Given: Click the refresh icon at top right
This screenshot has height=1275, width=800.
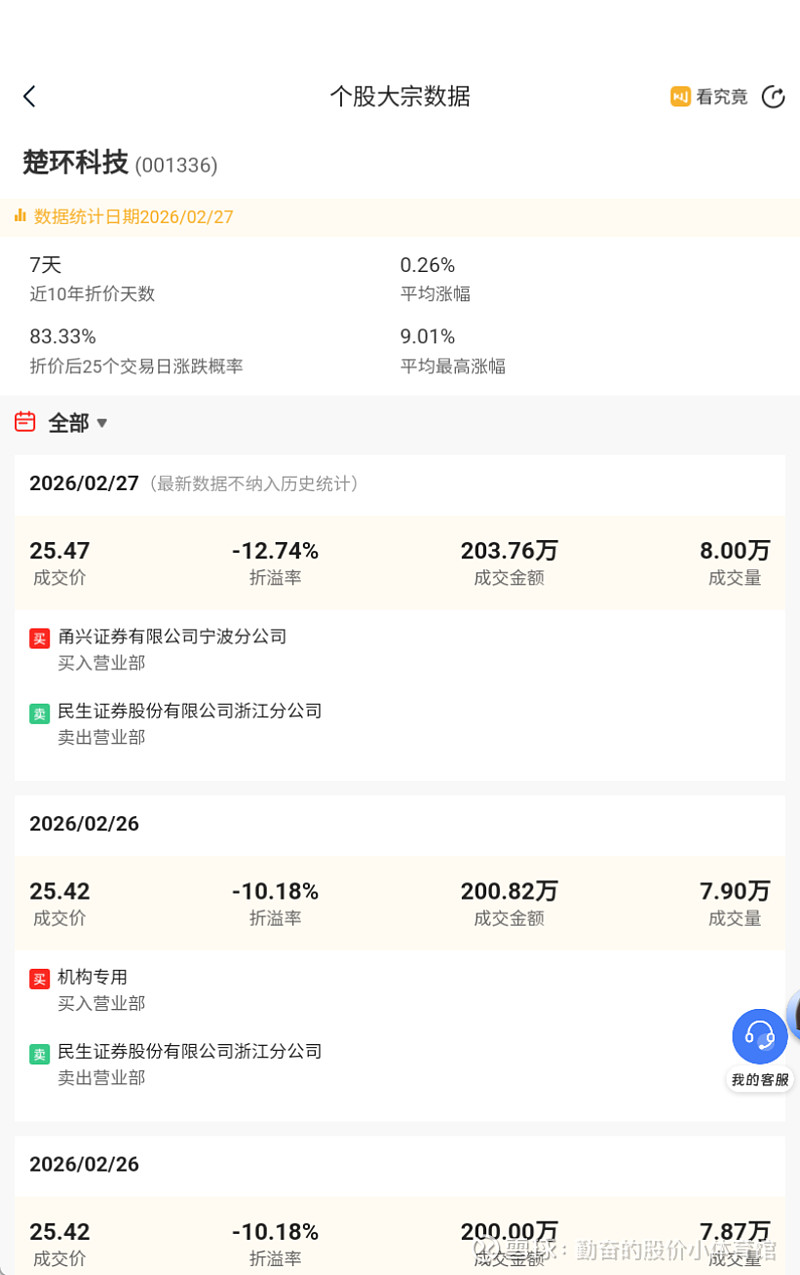Looking at the screenshot, I should pos(773,96).
